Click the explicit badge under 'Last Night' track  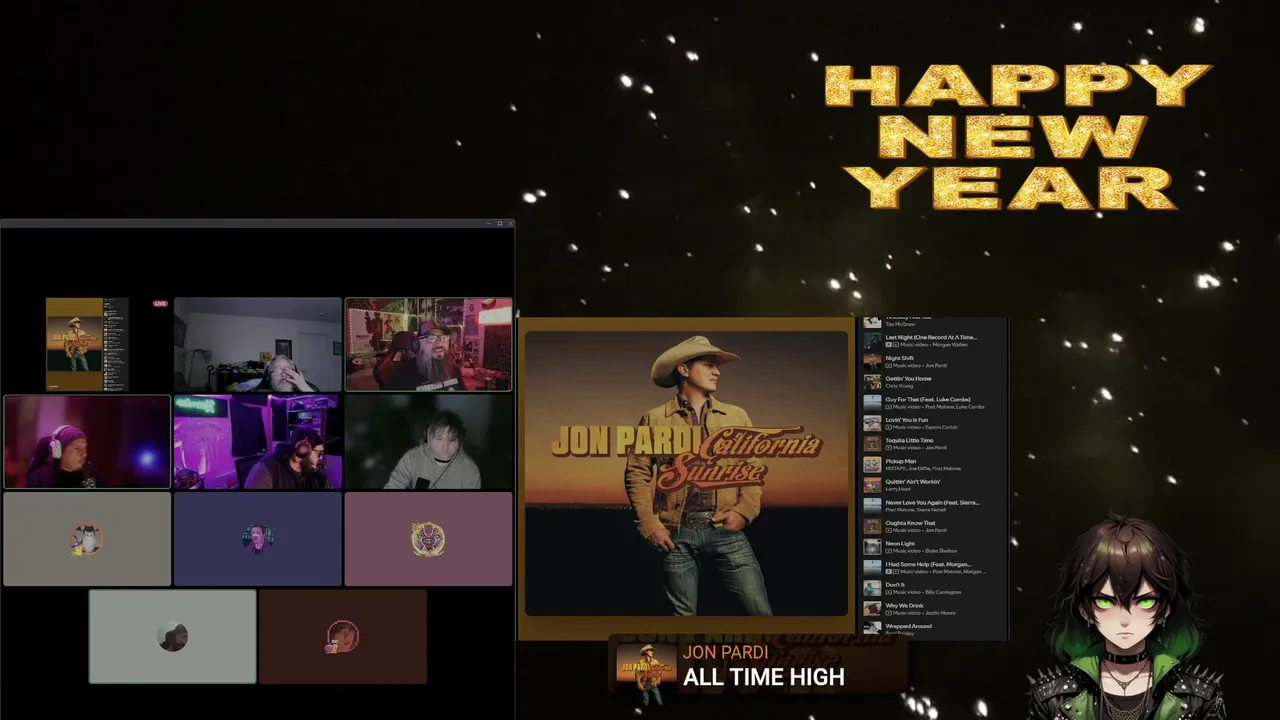click(x=888, y=345)
